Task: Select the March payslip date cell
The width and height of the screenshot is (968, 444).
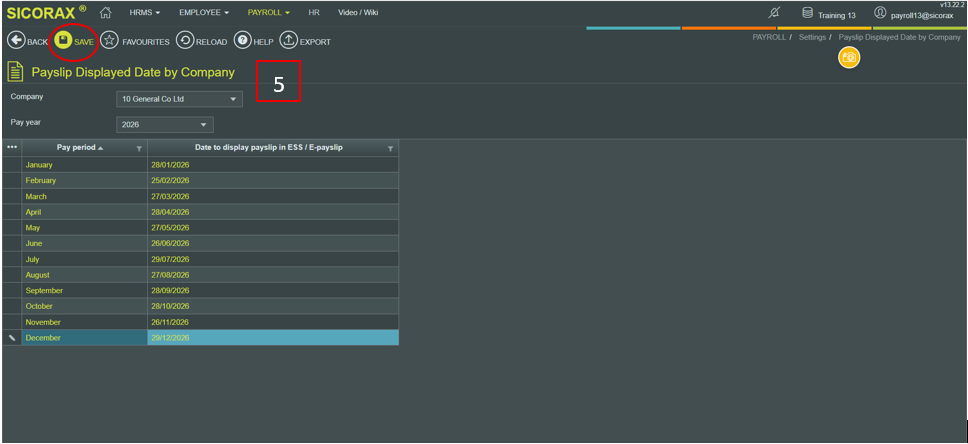Action: coord(272,196)
